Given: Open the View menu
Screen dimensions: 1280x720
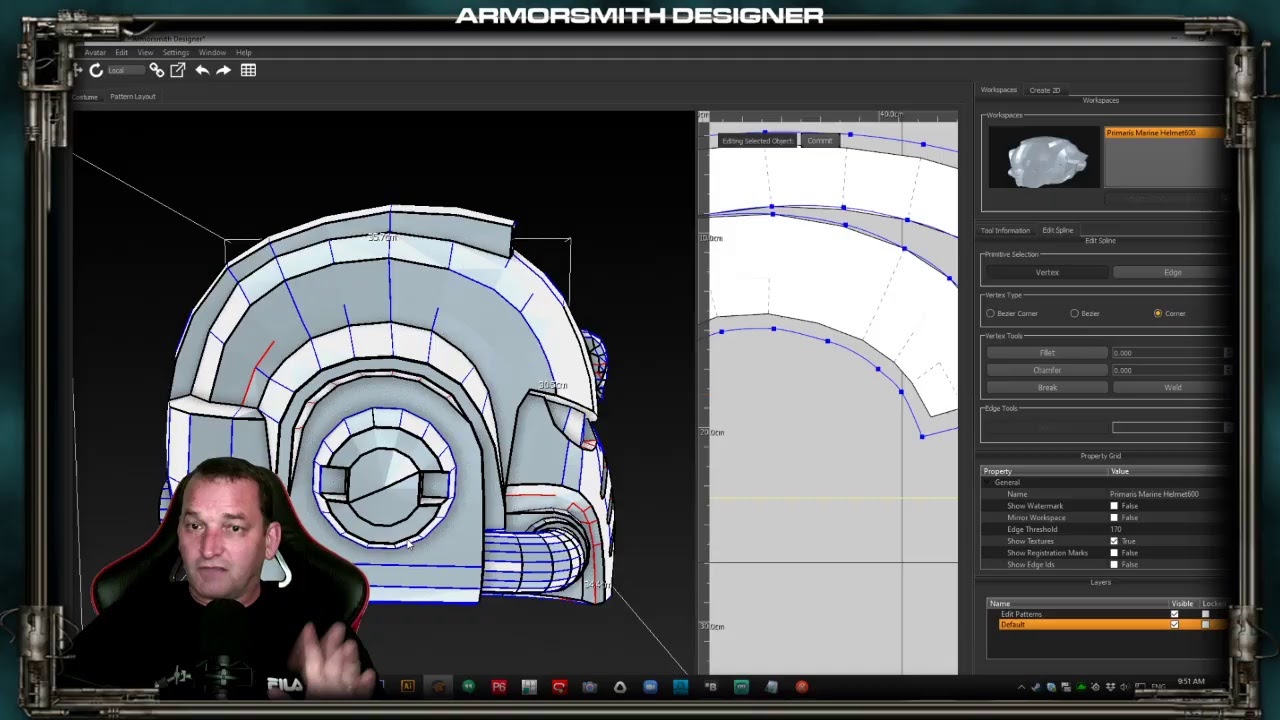Looking at the screenshot, I should tap(145, 52).
